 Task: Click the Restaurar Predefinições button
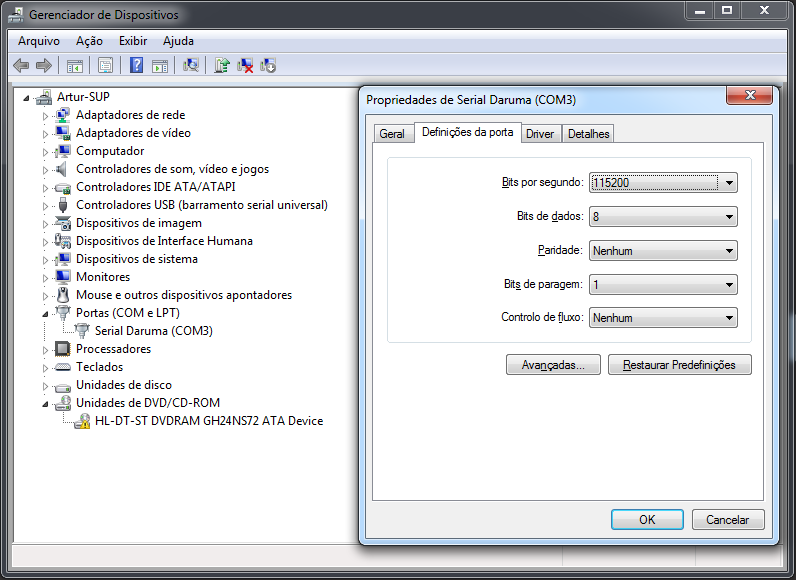679,365
